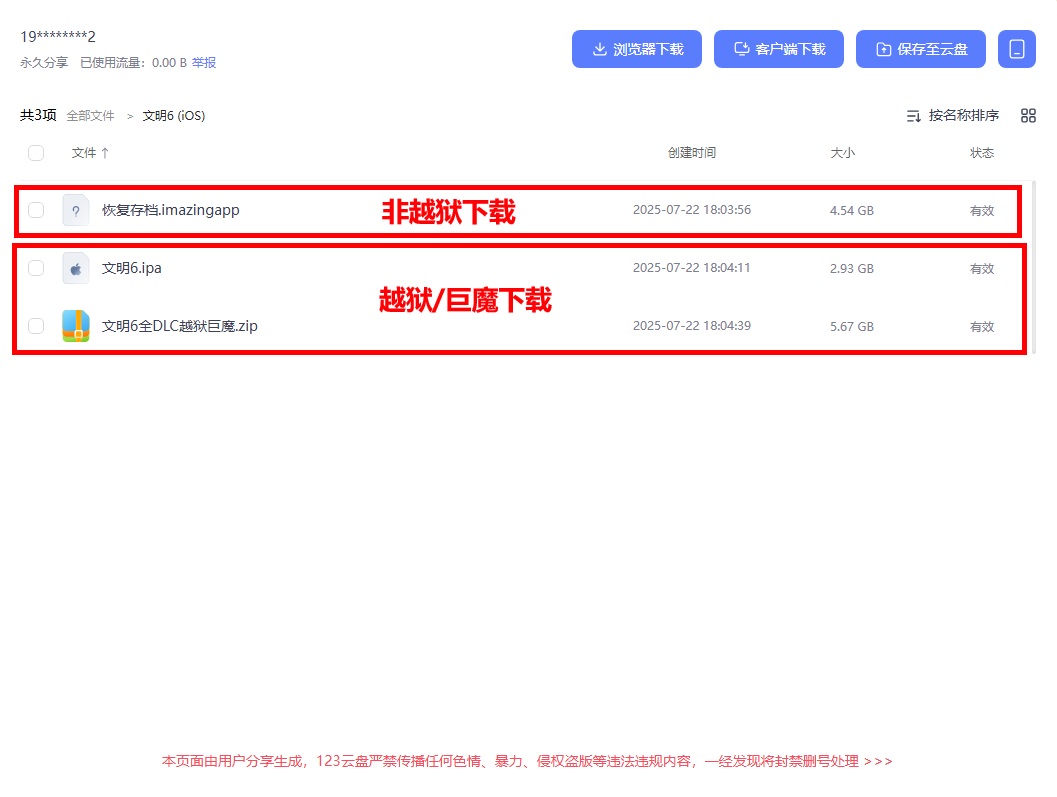Image resolution: width=1057 pixels, height=797 pixels.
Task: Open the mobile QR code button
Action: click(1017, 48)
